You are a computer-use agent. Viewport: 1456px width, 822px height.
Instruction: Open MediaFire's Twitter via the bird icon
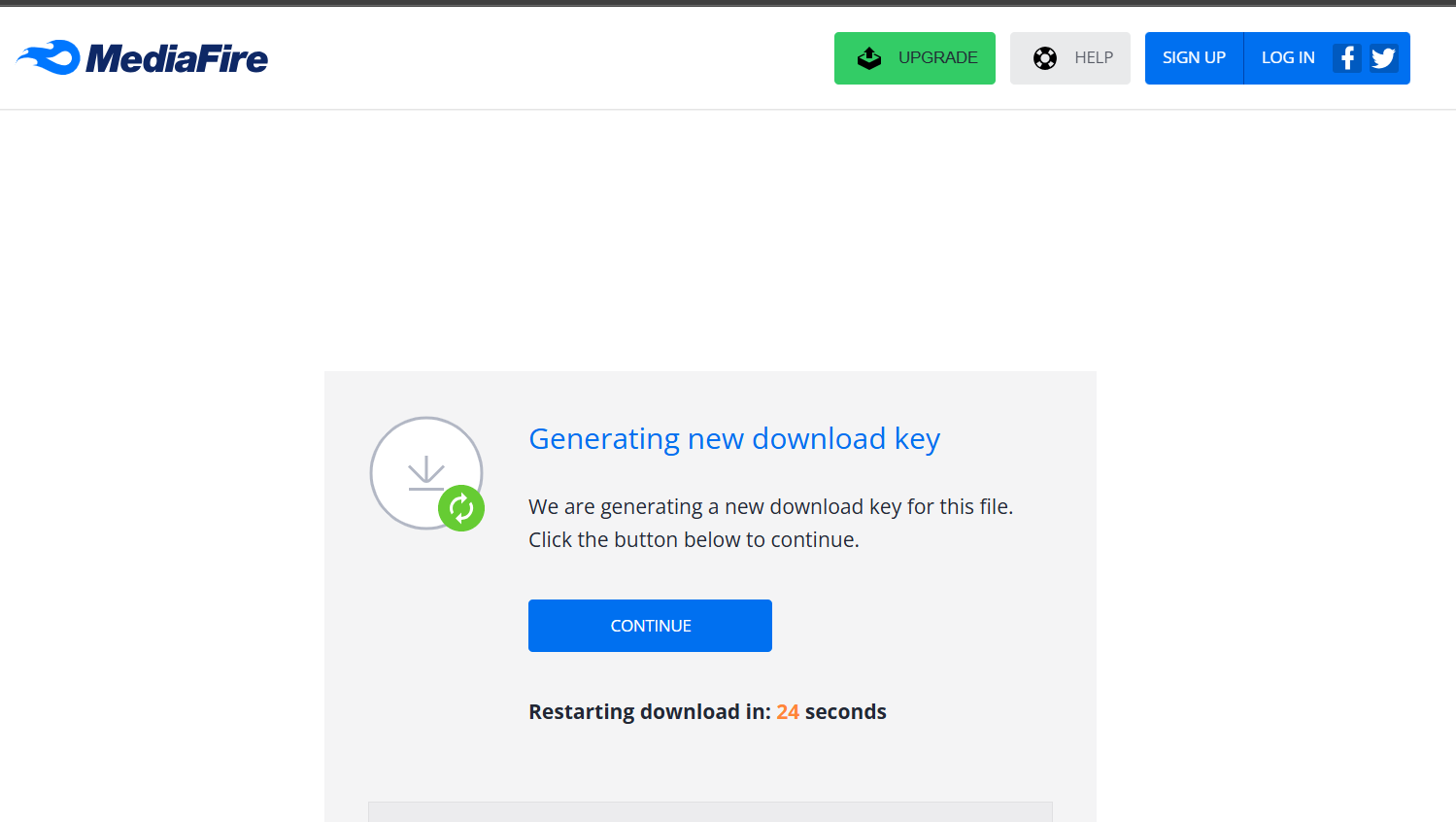click(1383, 57)
